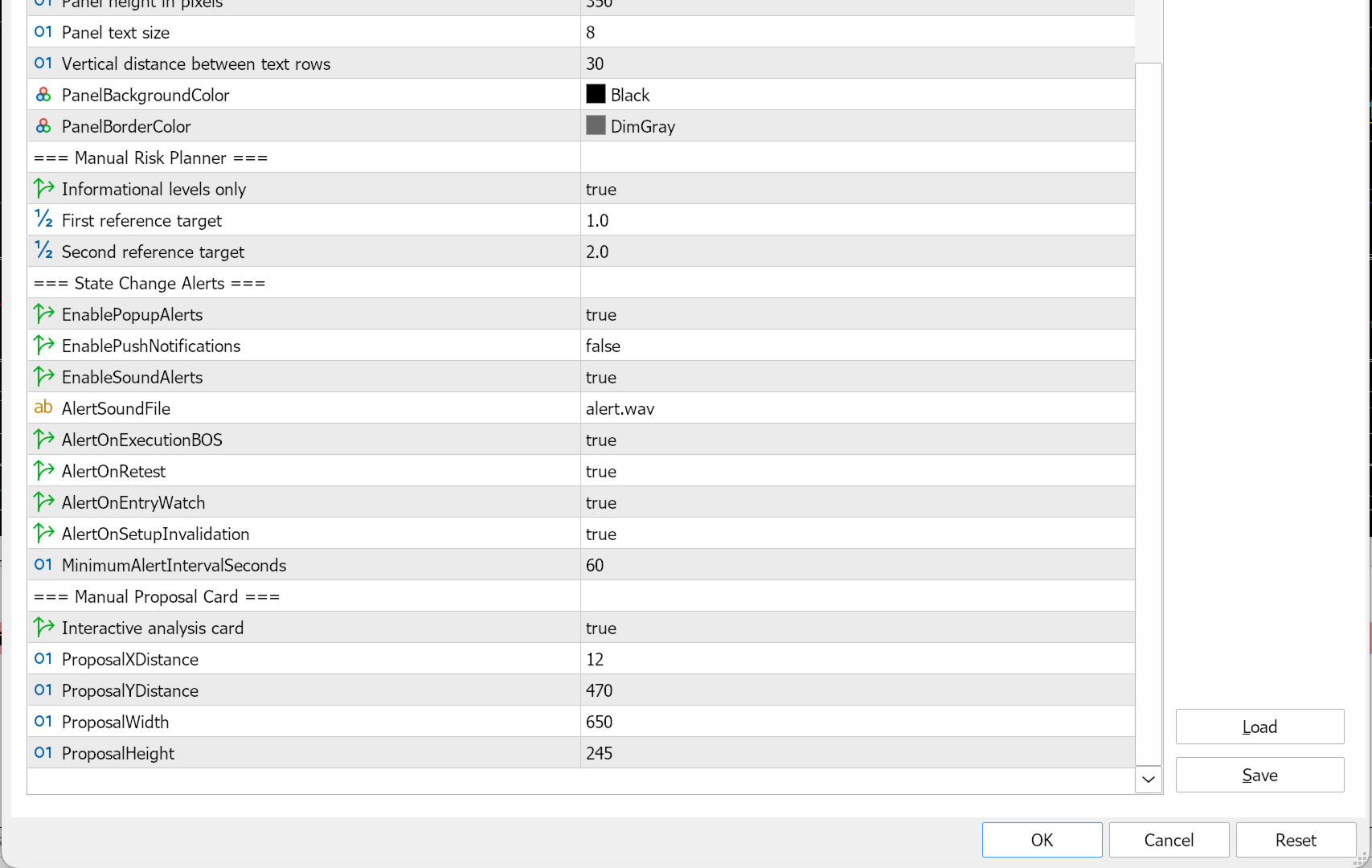Screen dimensions: 1372x868
Task: Toggle the EnableSoundAlerts value
Action: pos(858,377)
